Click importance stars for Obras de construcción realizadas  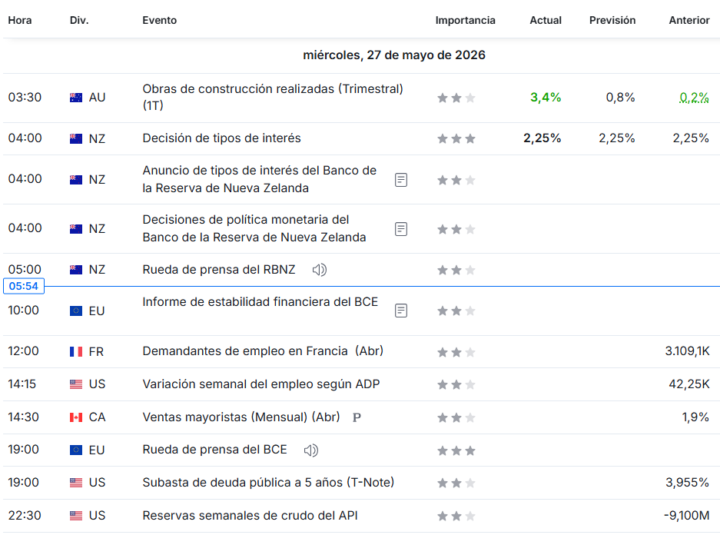[456, 98]
